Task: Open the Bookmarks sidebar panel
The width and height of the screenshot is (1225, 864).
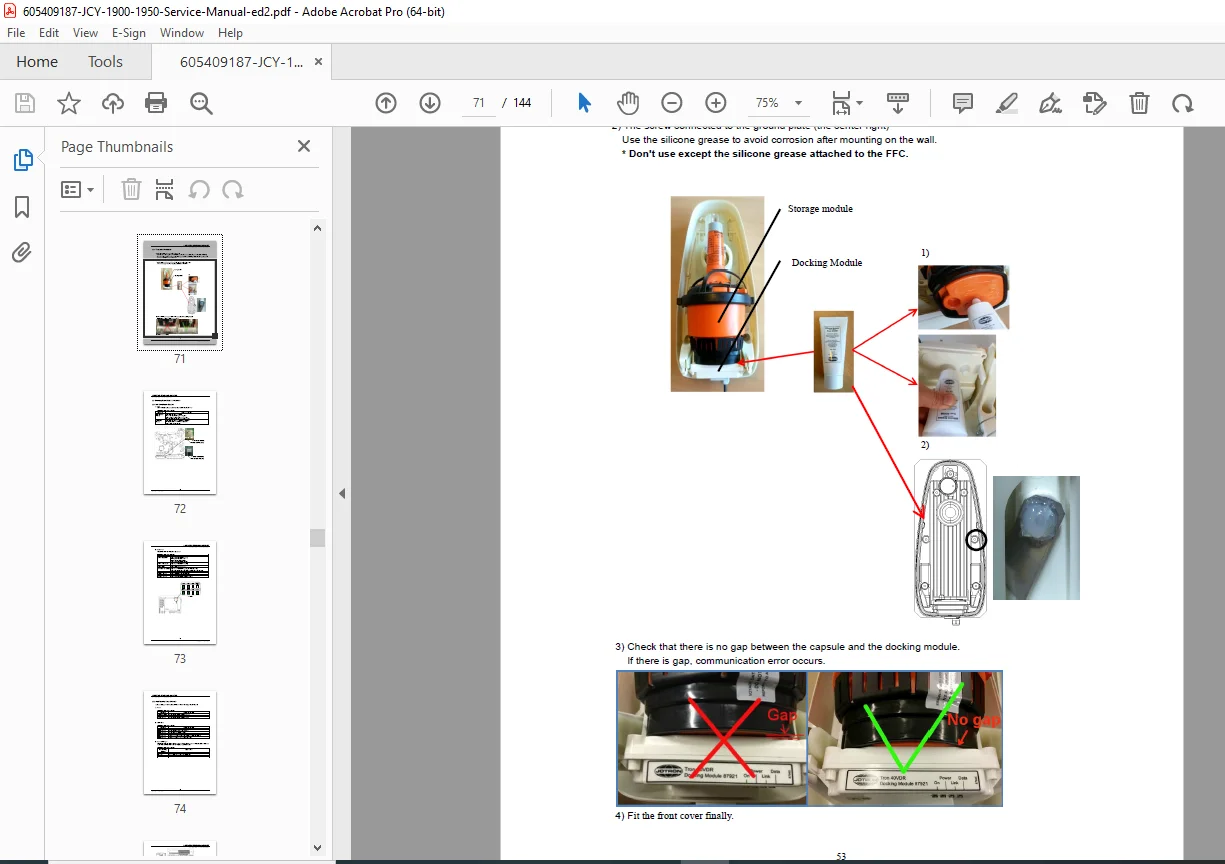Action: point(22,207)
